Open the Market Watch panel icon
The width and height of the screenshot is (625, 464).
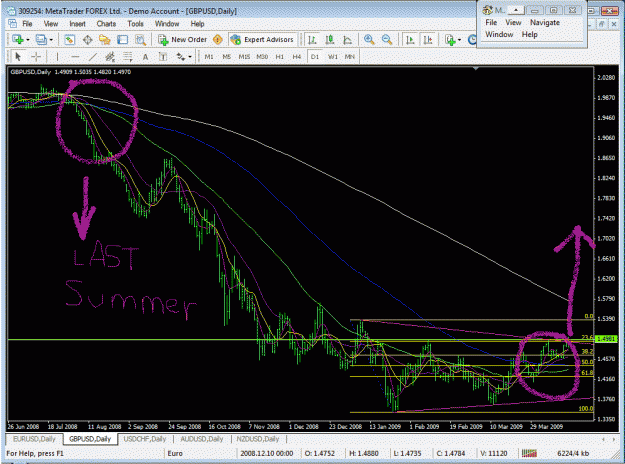pyautogui.click(x=70, y=39)
